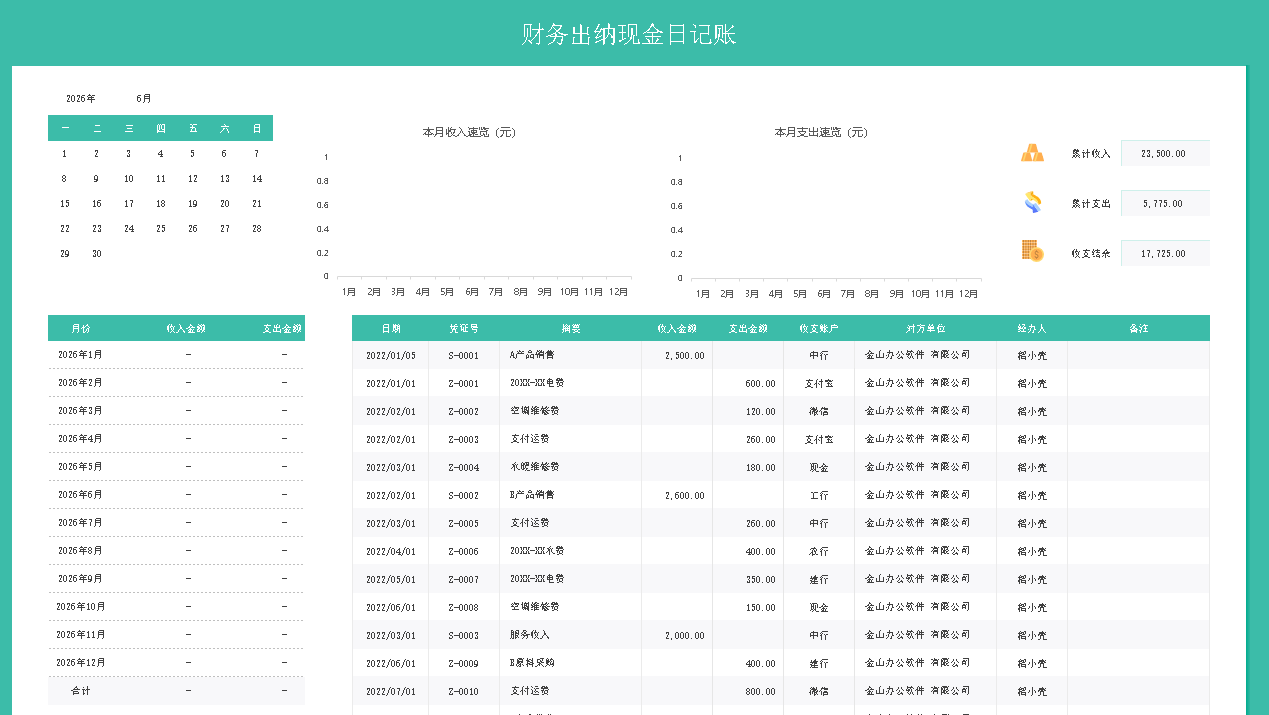Select the 2026年6月 row in monthly summary
Screen dimensions: 1269x715
click(x=80, y=495)
